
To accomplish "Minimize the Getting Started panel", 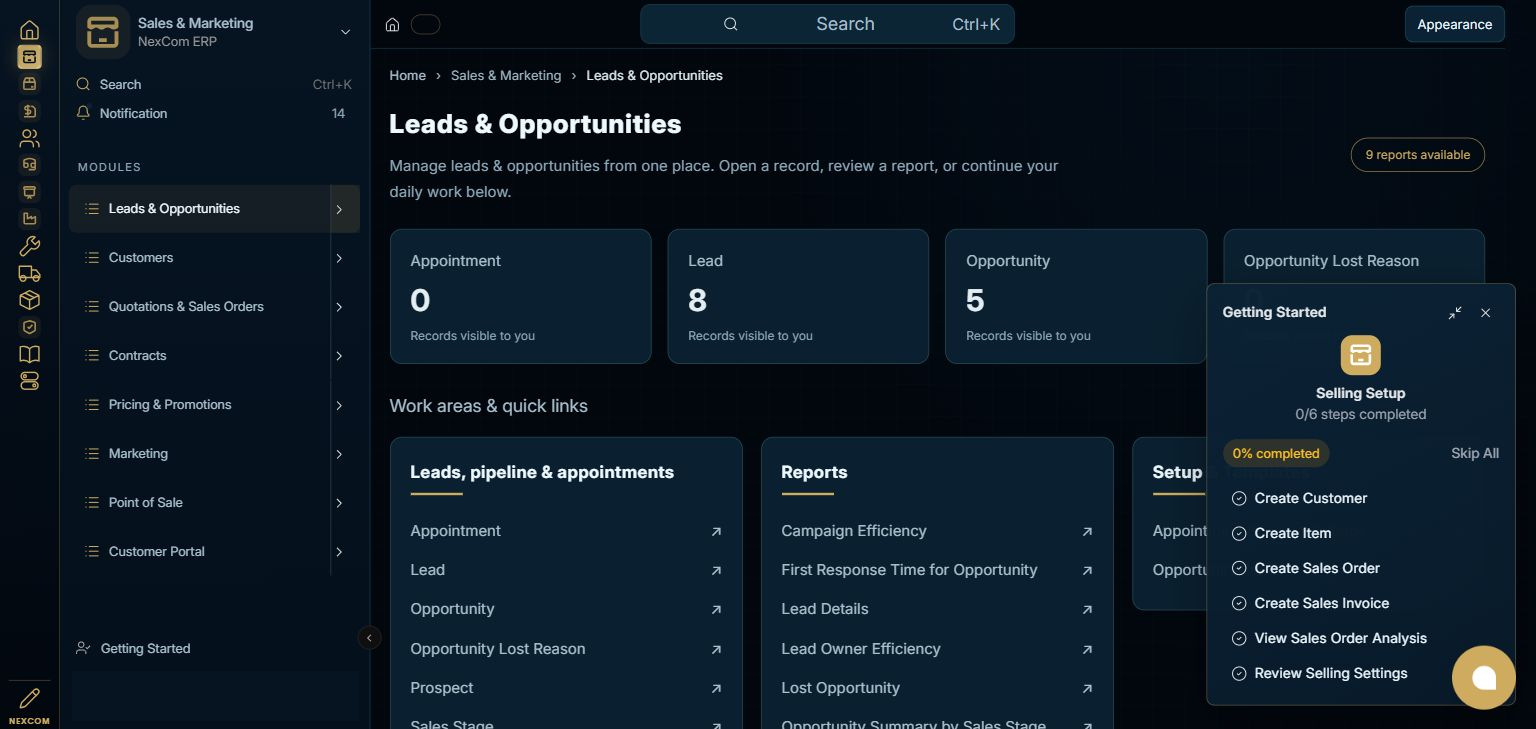I will 1455,313.
